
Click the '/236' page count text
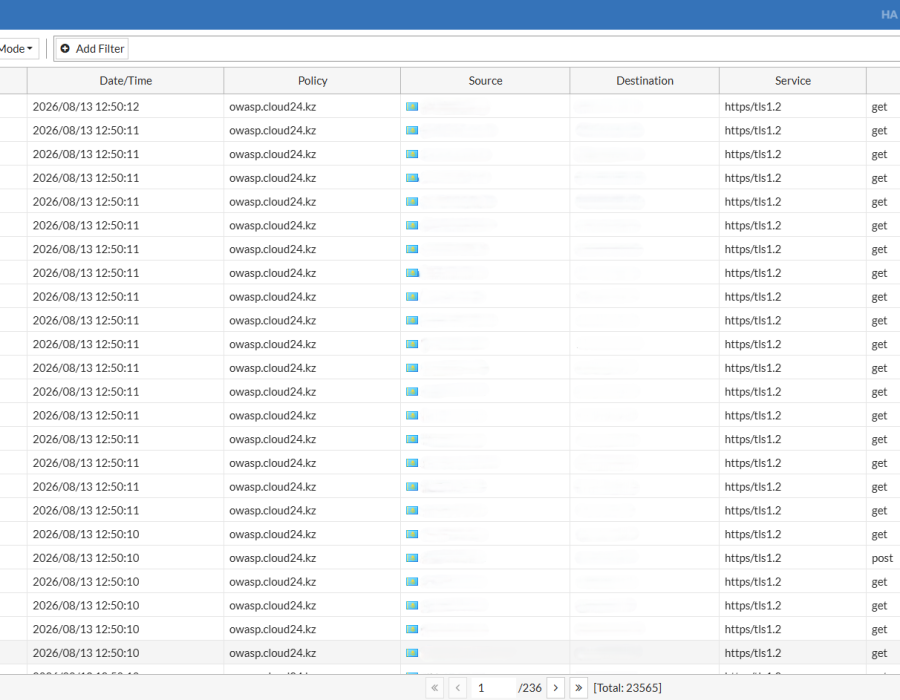point(530,687)
